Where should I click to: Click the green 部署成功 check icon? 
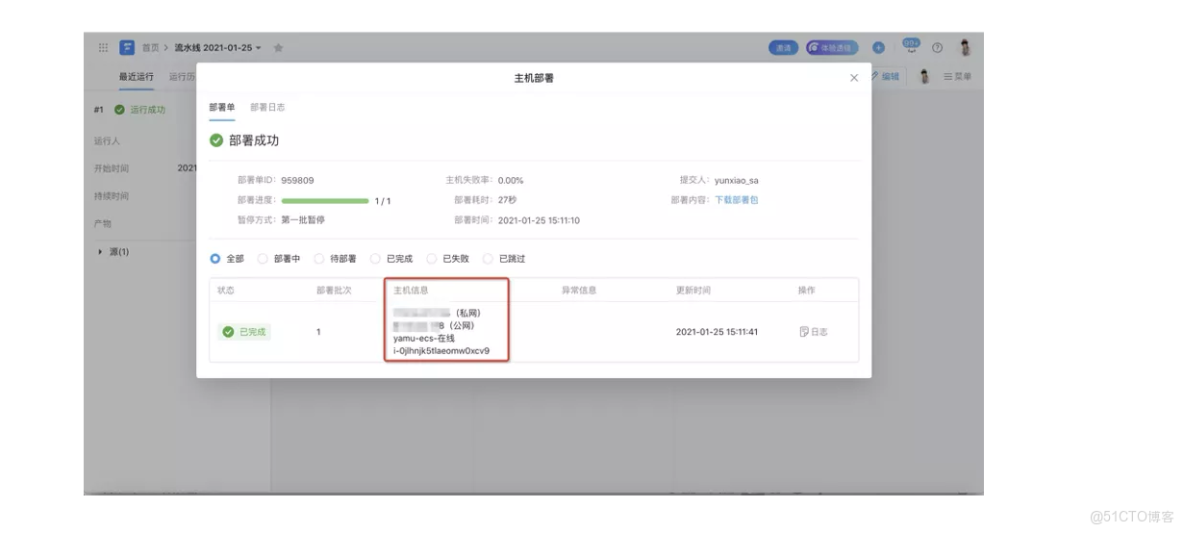[x=216, y=140]
